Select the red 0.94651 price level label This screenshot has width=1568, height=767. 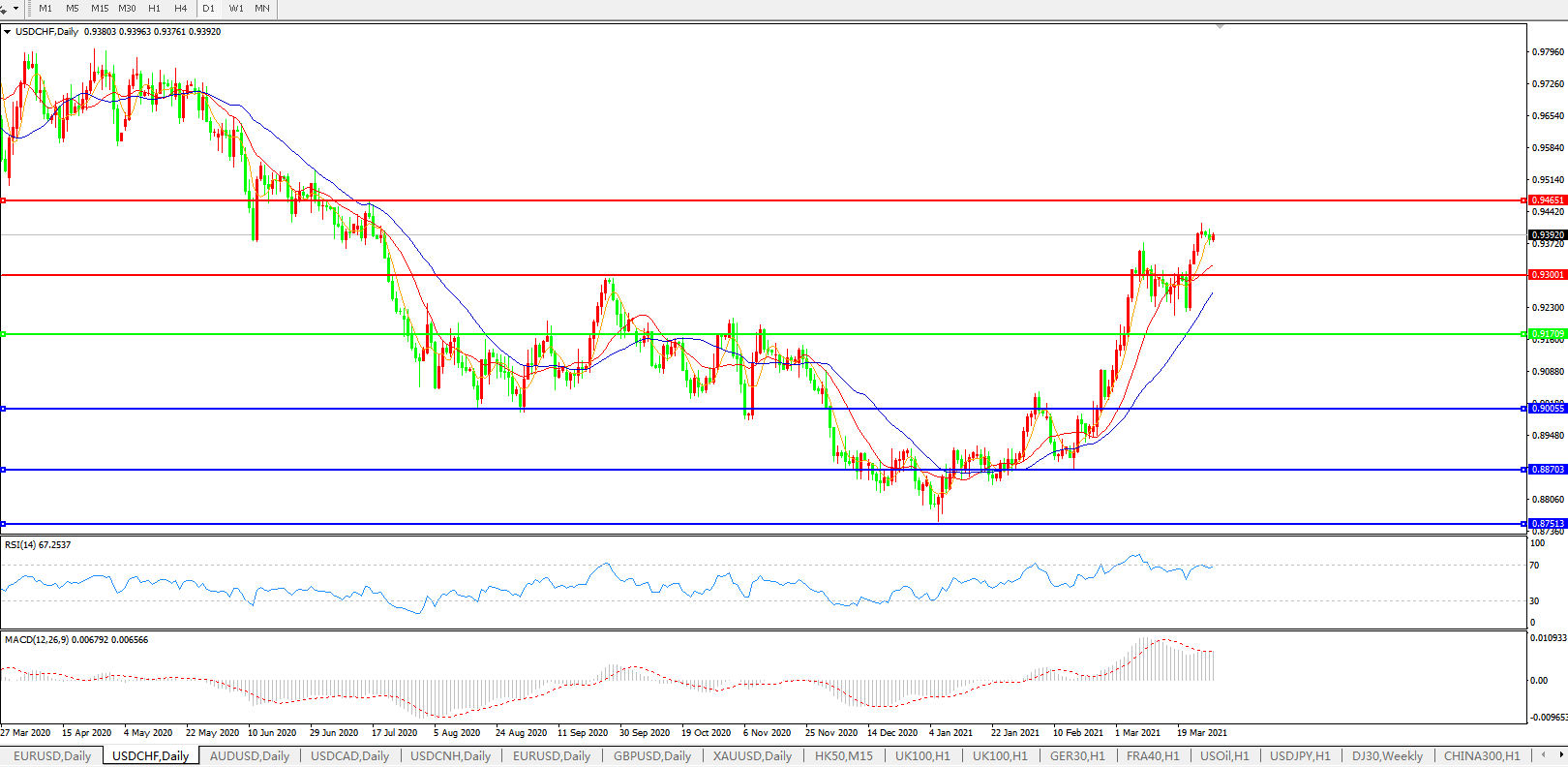pos(1547,200)
